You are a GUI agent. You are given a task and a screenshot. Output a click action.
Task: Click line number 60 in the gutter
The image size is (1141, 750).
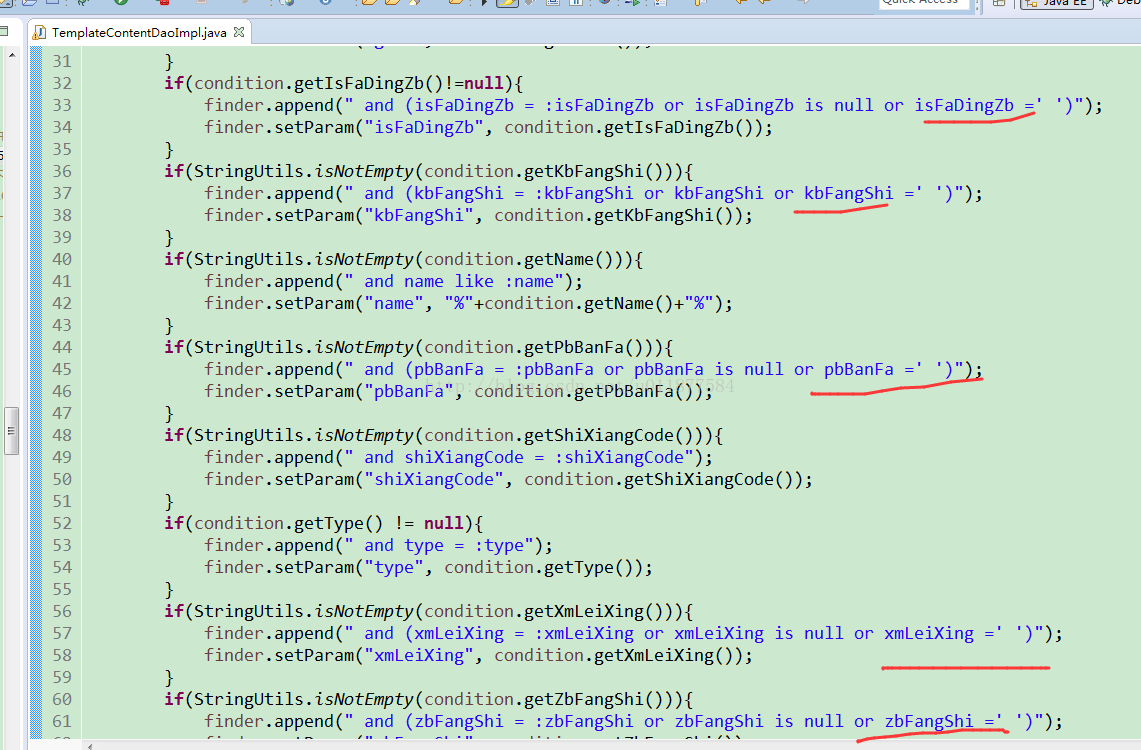tap(62, 699)
